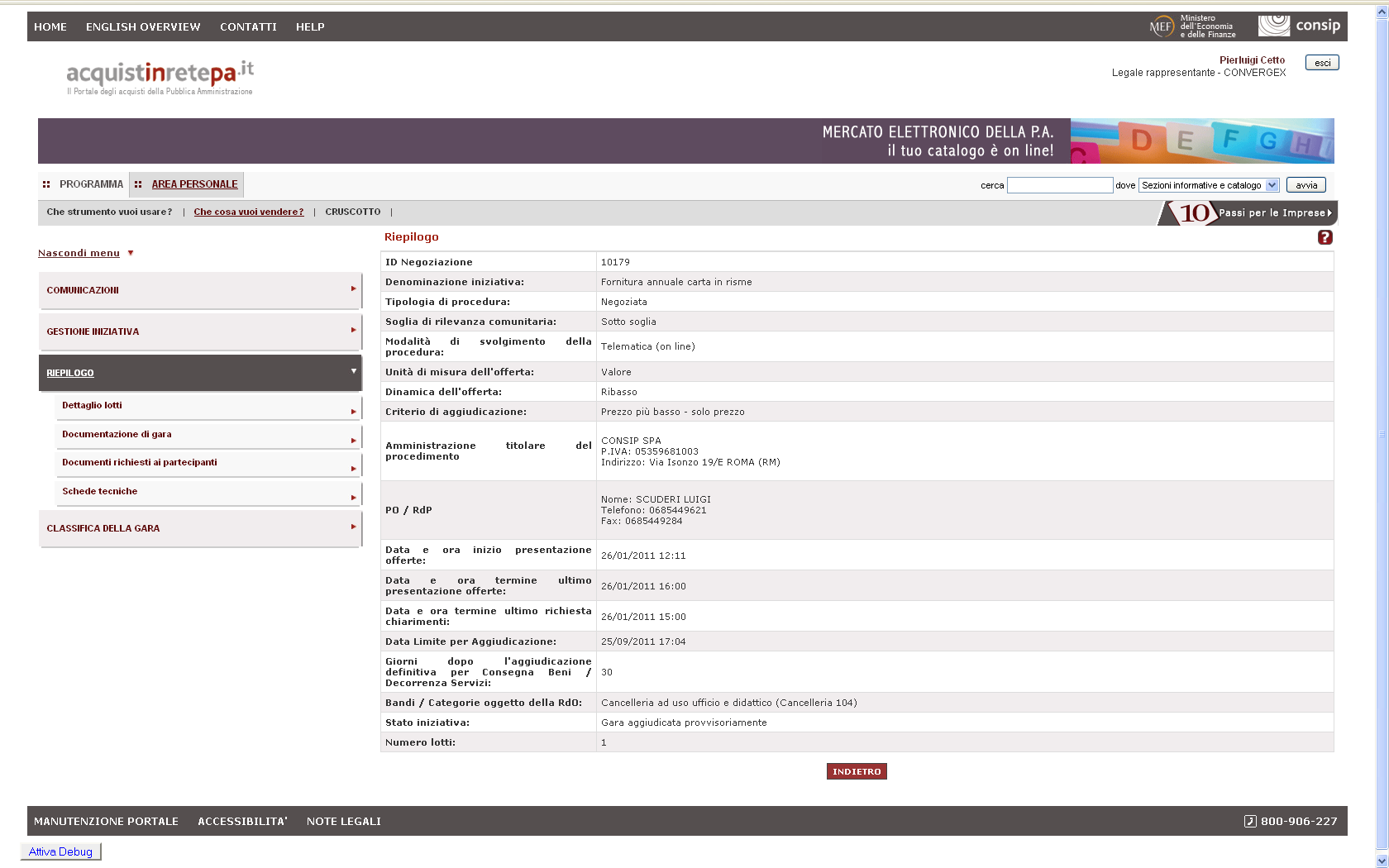Click the red arrow next to Nascondi menu
Screen dimensions: 1389x868
click(x=131, y=253)
